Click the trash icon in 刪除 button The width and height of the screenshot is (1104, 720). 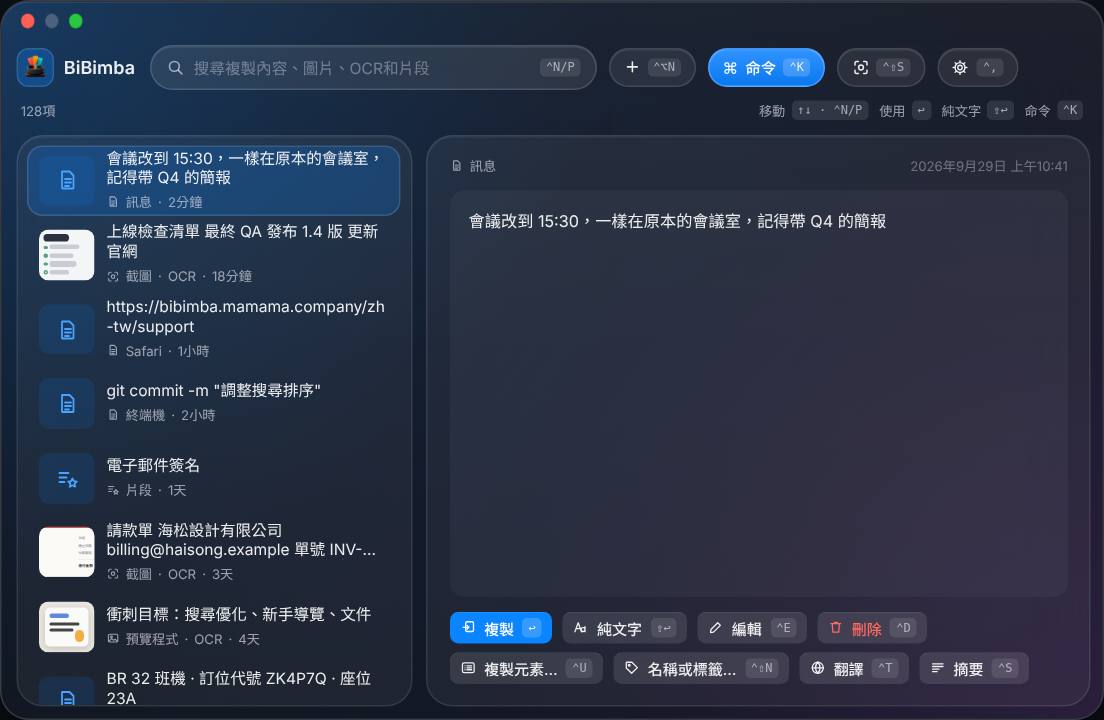836,627
